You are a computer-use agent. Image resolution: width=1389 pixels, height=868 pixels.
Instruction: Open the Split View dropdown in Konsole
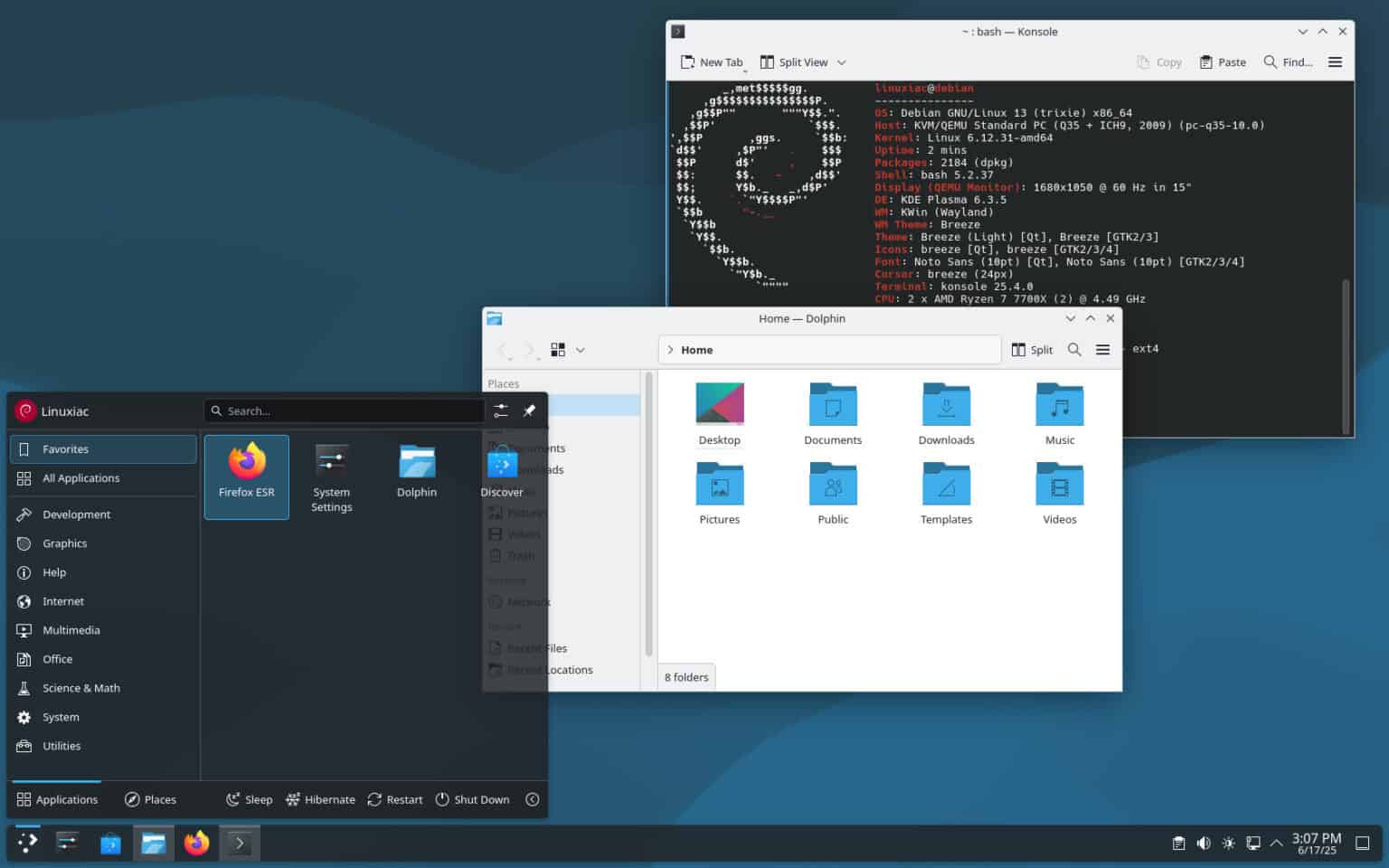point(840,61)
